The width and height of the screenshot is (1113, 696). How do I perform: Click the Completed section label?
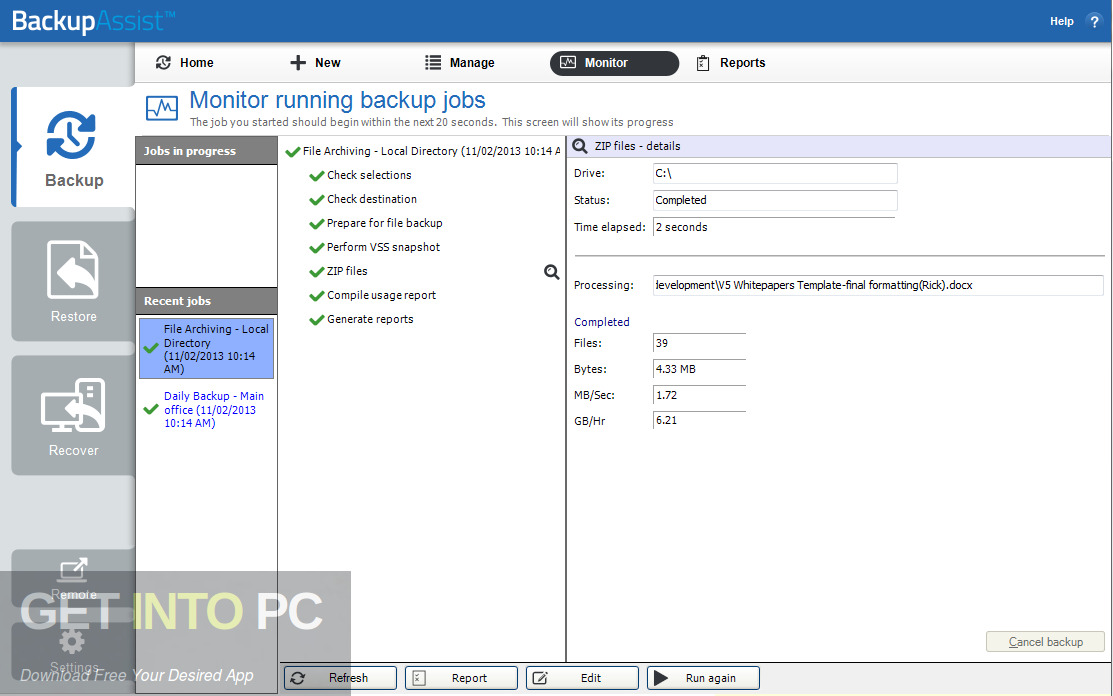coord(601,322)
